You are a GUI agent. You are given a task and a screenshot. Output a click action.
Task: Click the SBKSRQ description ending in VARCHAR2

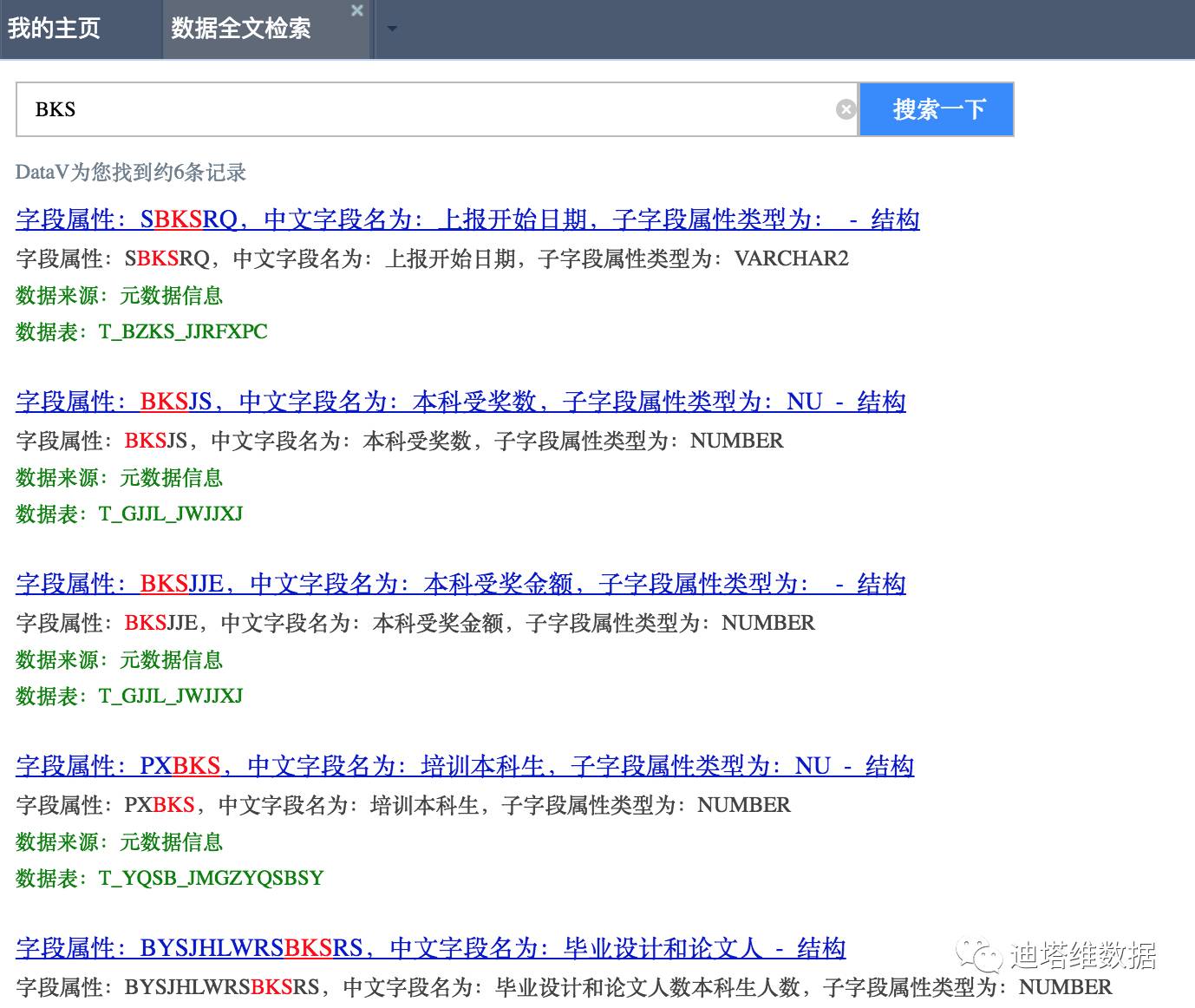(x=433, y=259)
